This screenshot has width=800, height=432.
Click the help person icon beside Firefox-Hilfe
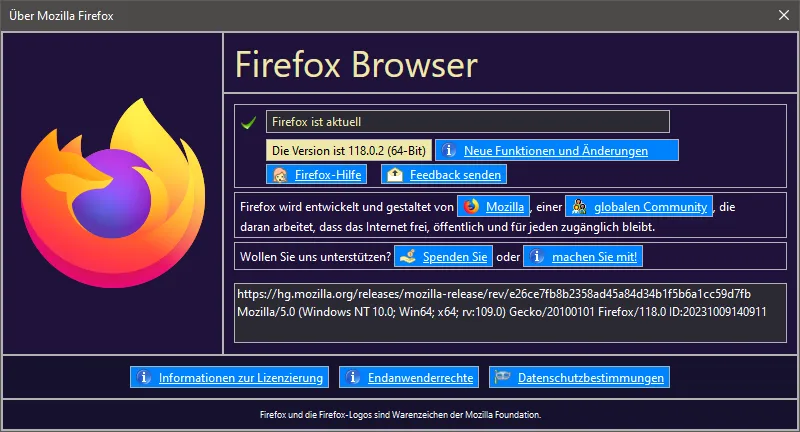280,175
